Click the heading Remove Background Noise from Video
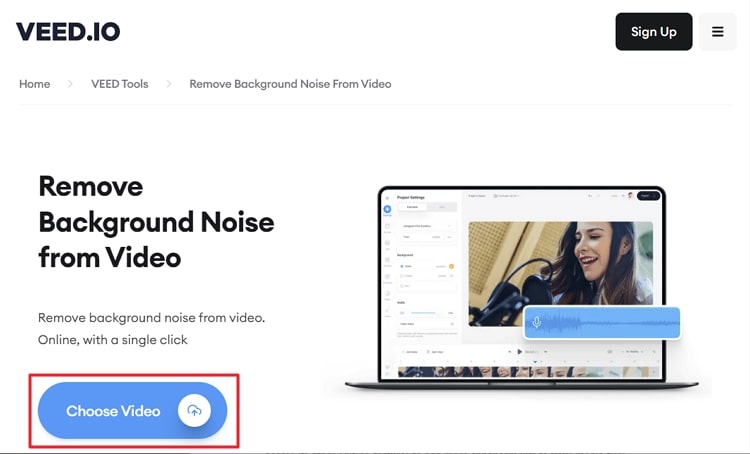750x454 pixels. (x=156, y=222)
